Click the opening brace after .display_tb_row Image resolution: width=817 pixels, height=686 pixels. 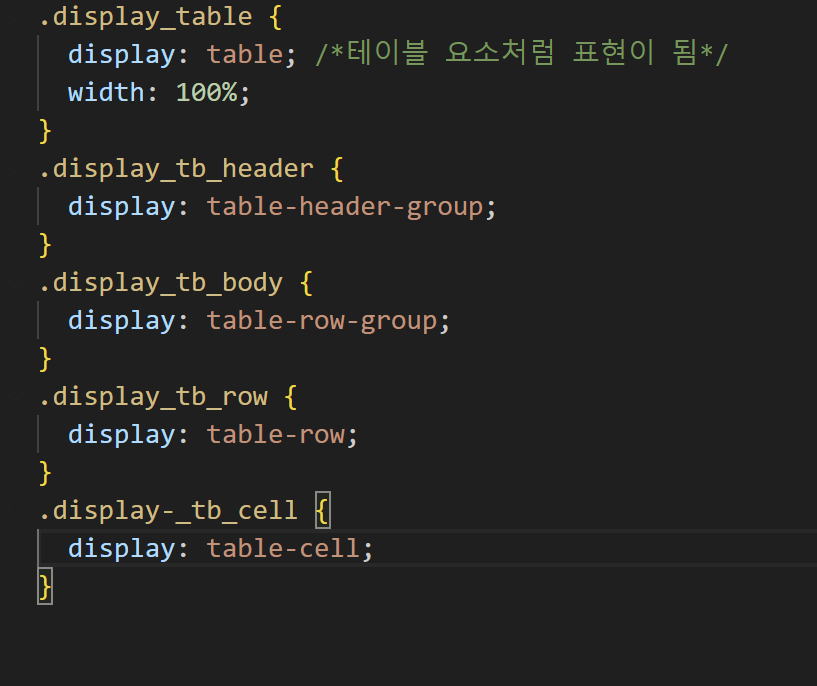tap(292, 398)
